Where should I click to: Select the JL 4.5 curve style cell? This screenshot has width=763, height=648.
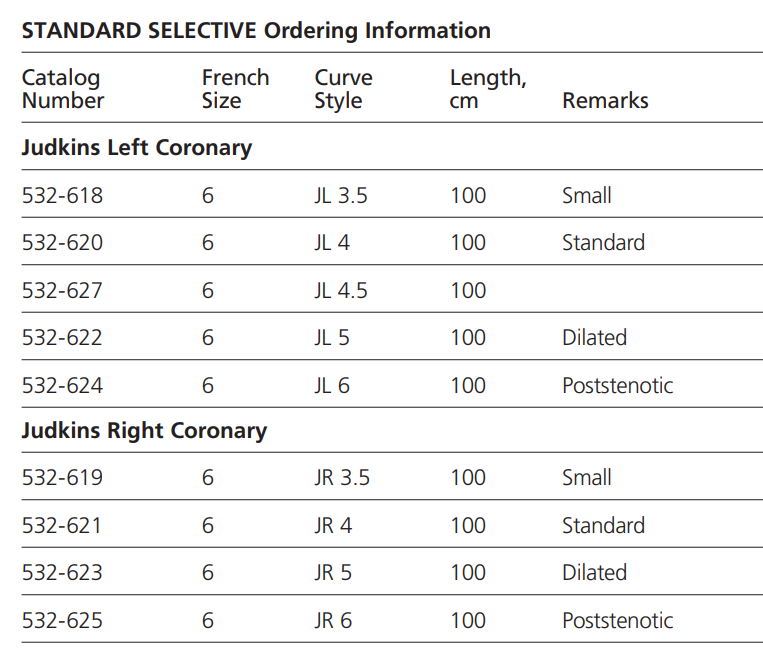[341, 291]
